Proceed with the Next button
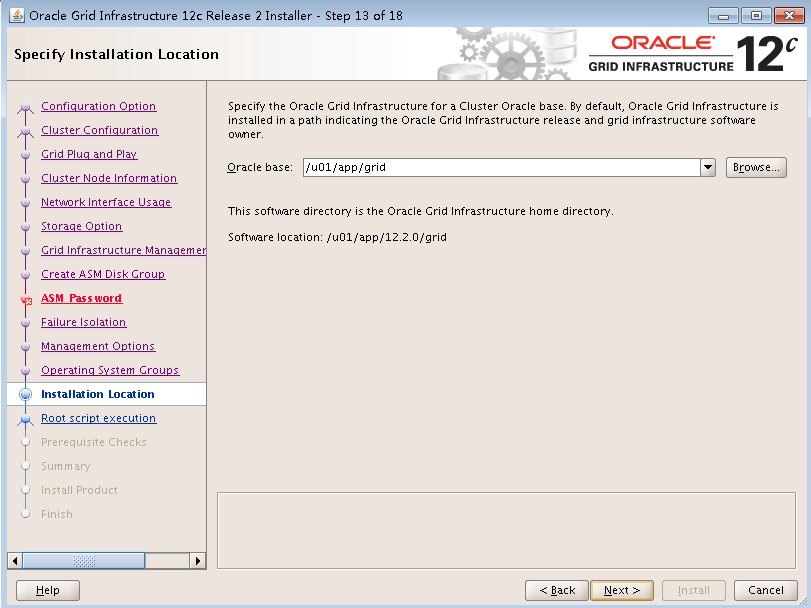811x608 pixels. (x=622, y=590)
